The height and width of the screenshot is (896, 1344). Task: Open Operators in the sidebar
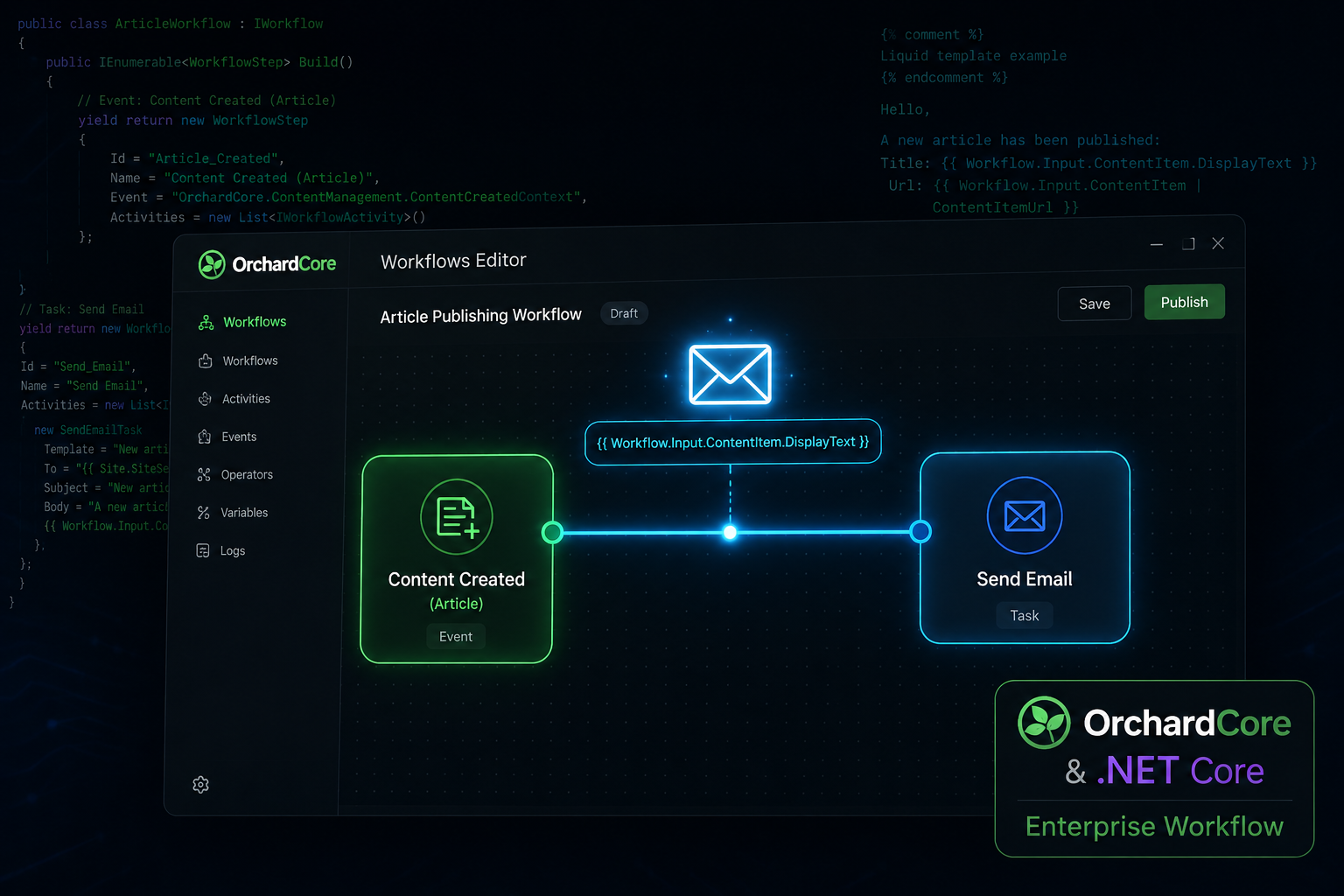coord(235,474)
